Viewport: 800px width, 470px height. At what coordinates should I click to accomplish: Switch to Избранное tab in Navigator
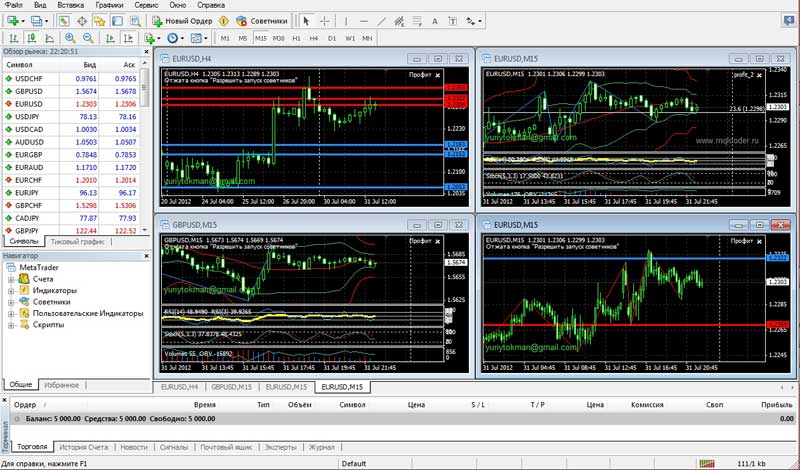[61, 385]
